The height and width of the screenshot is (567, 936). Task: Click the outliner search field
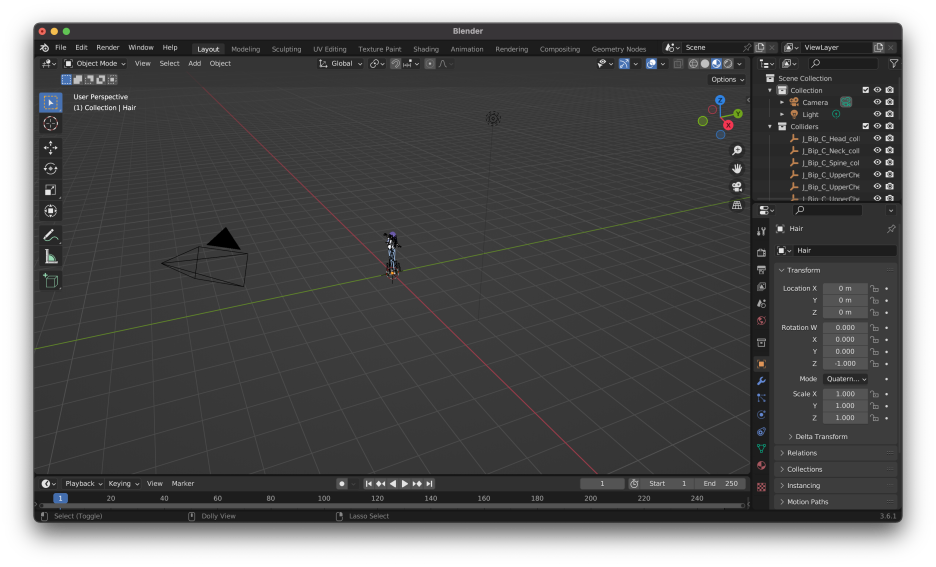844,63
